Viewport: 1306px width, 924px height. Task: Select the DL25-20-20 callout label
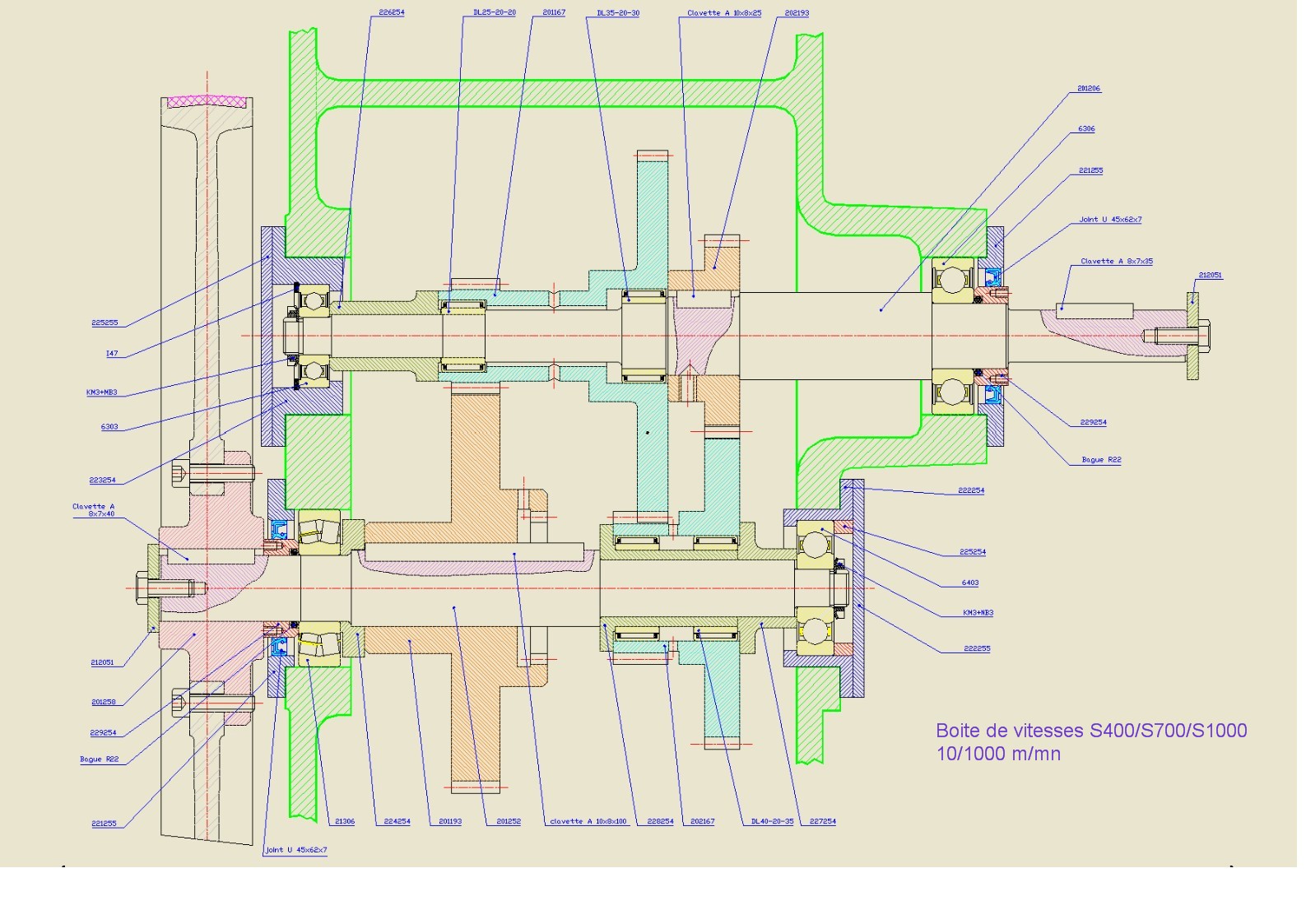(494, 13)
